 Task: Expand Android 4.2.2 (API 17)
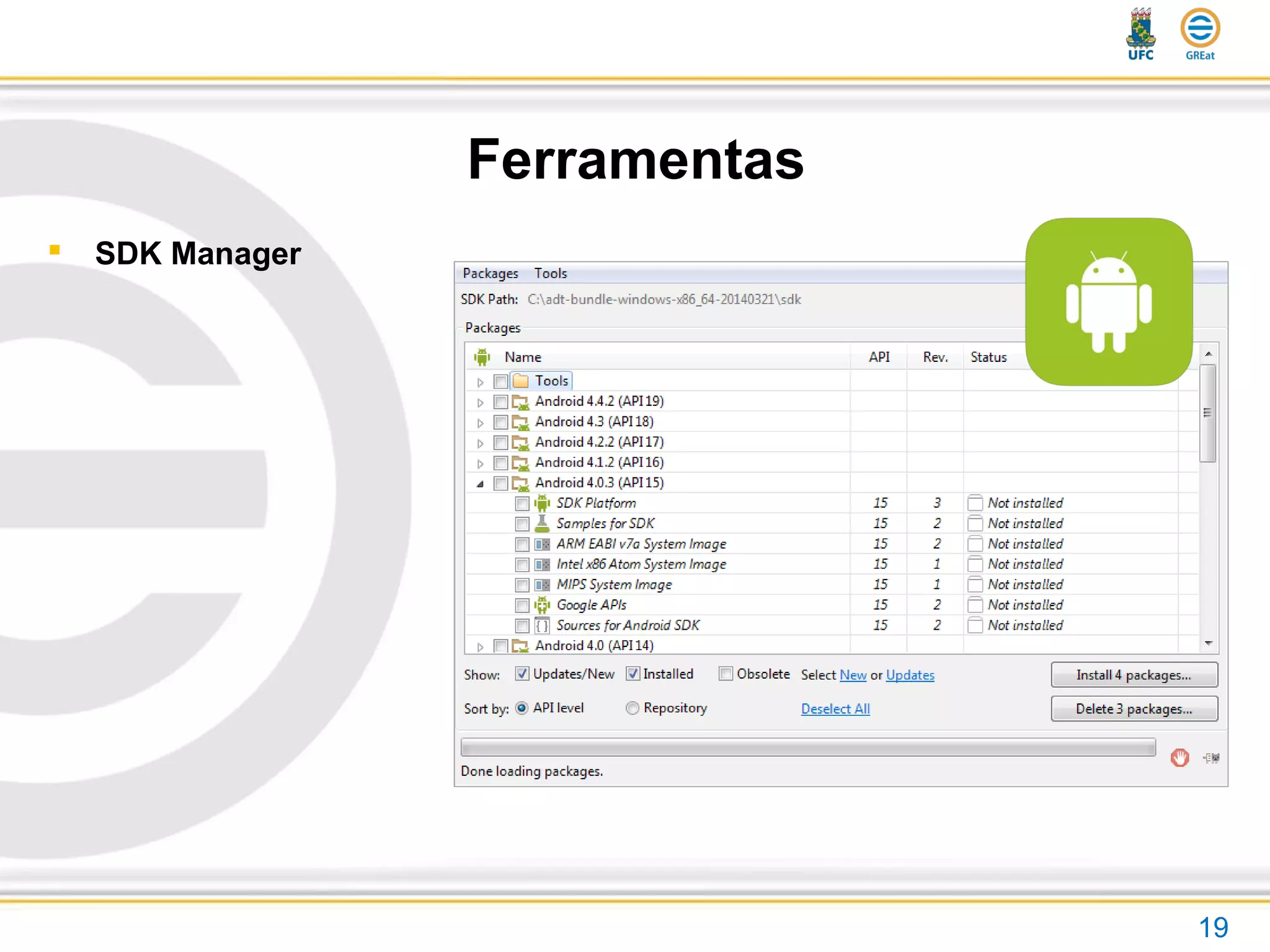pos(480,443)
